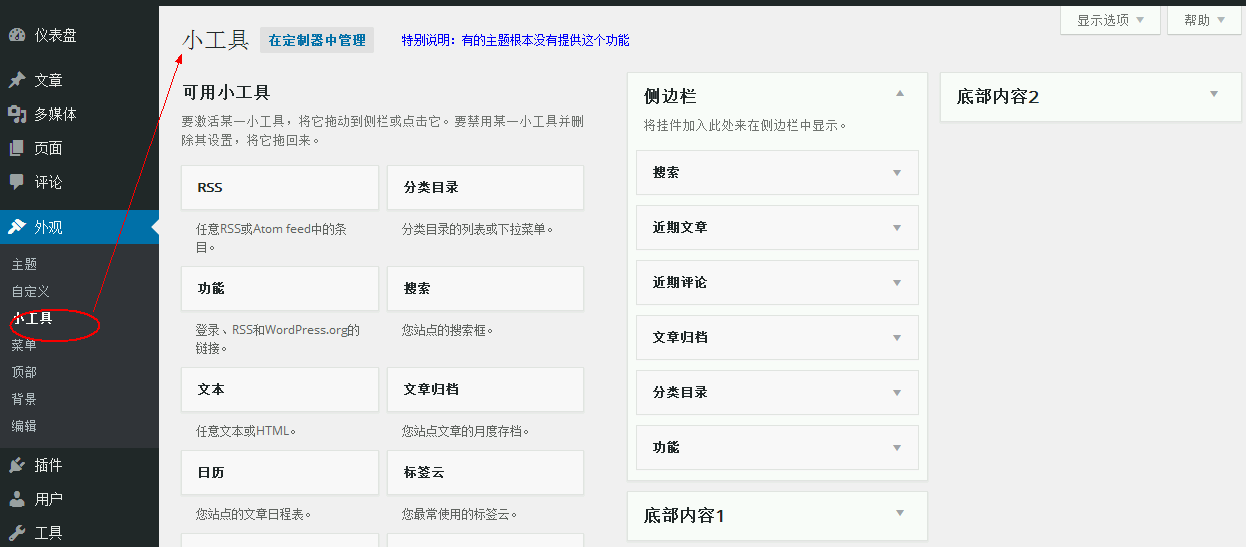1246x547 pixels.
Task: Go to 菜单 submenu item
Action: point(24,345)
